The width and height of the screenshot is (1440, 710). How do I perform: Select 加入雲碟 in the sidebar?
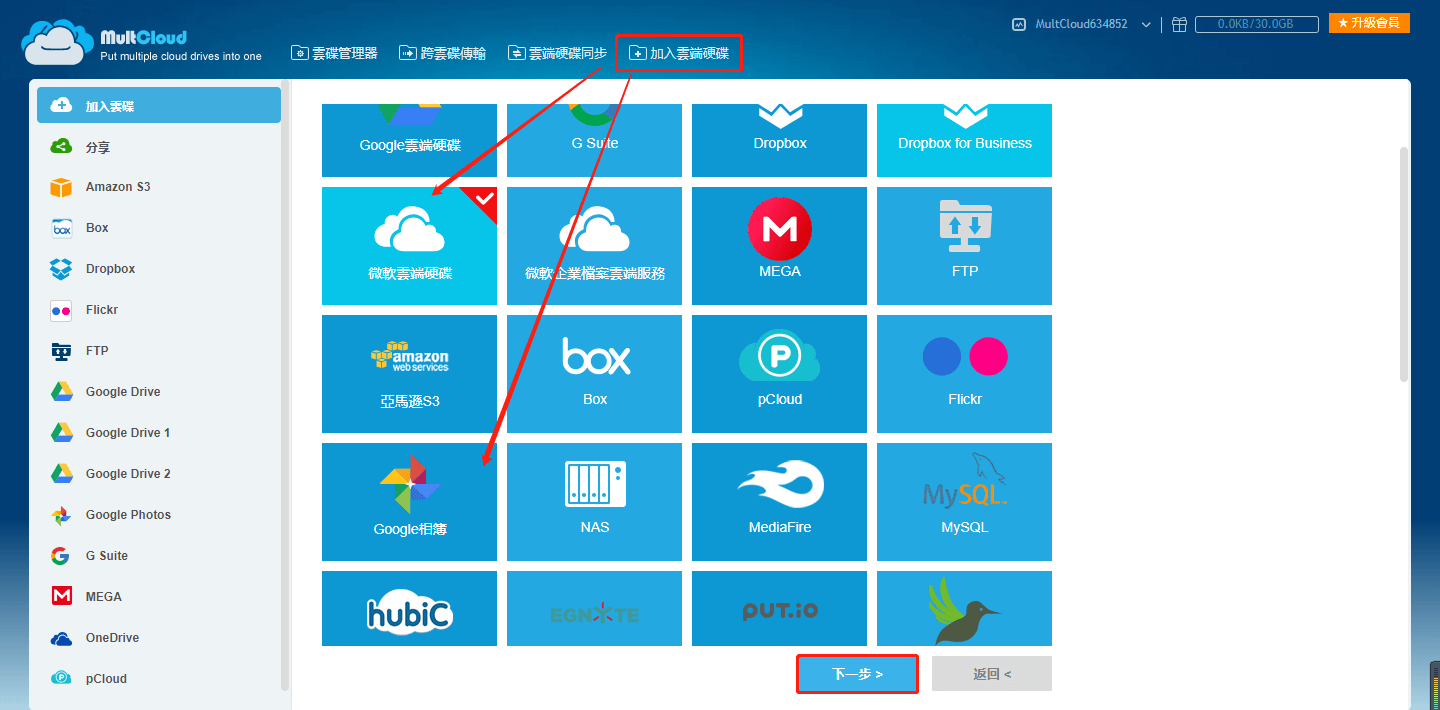[159, 105]
